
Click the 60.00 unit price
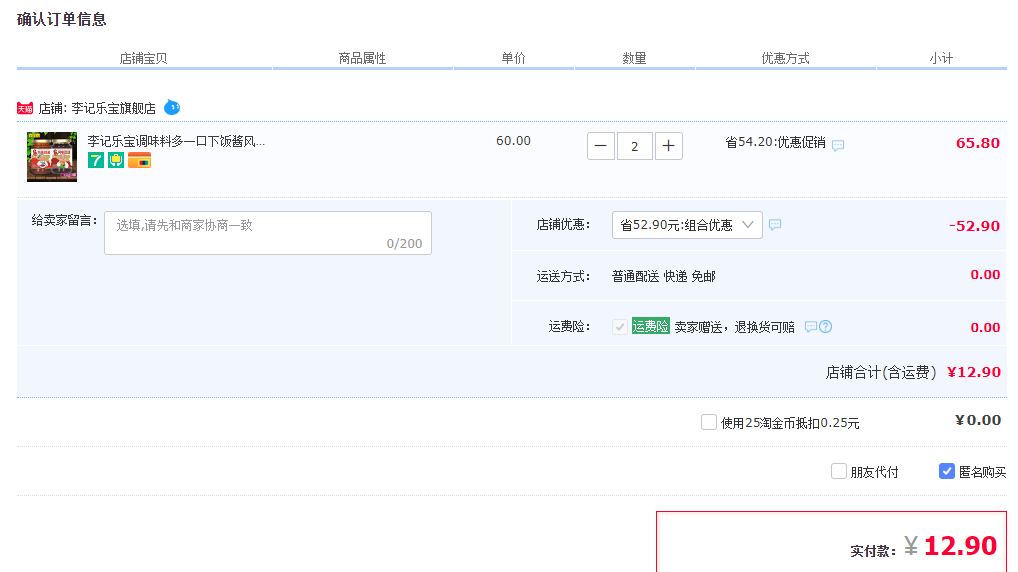point(514,141)
